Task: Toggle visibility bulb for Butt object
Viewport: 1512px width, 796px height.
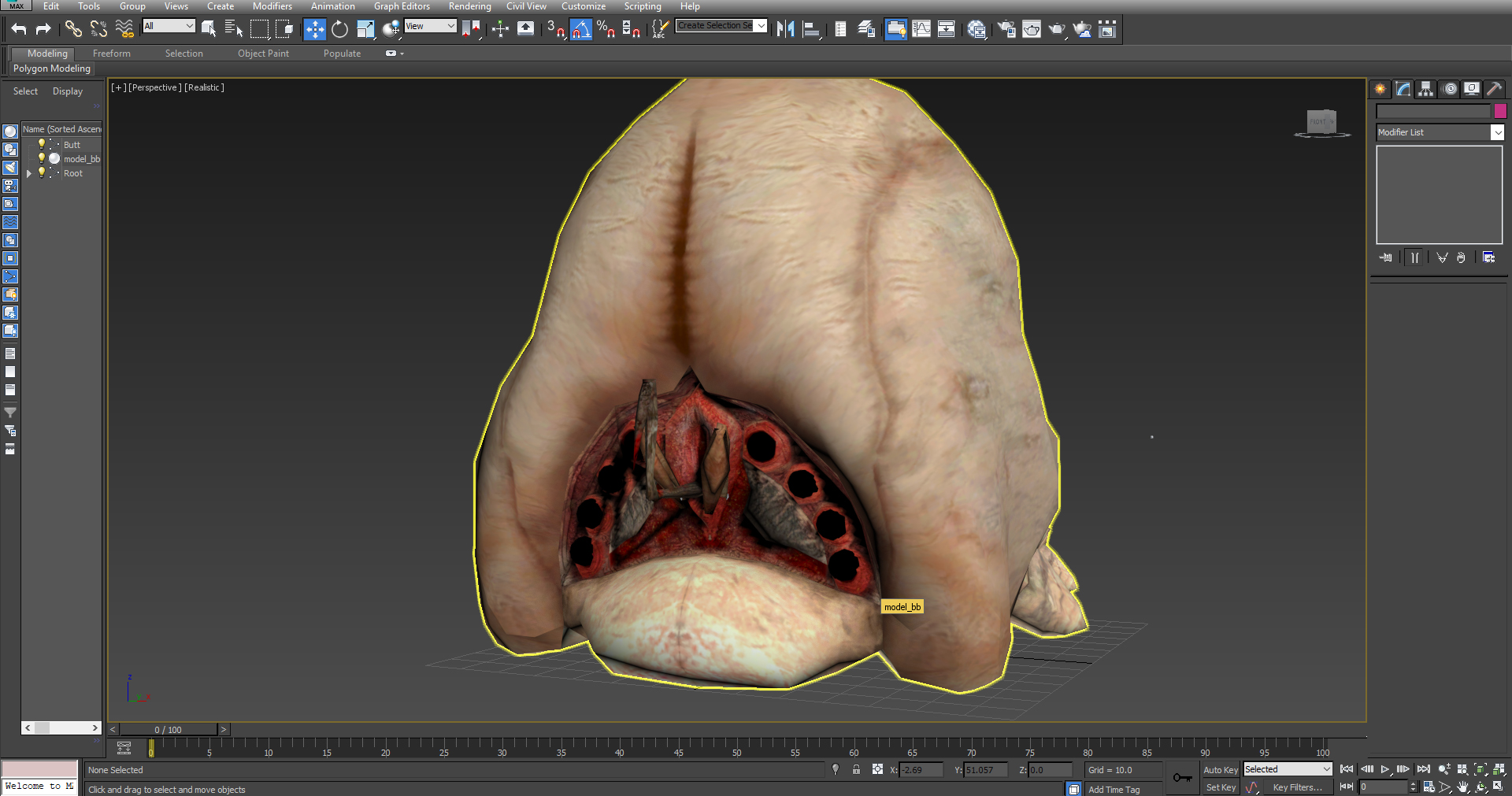Action: tap(42, 144)
